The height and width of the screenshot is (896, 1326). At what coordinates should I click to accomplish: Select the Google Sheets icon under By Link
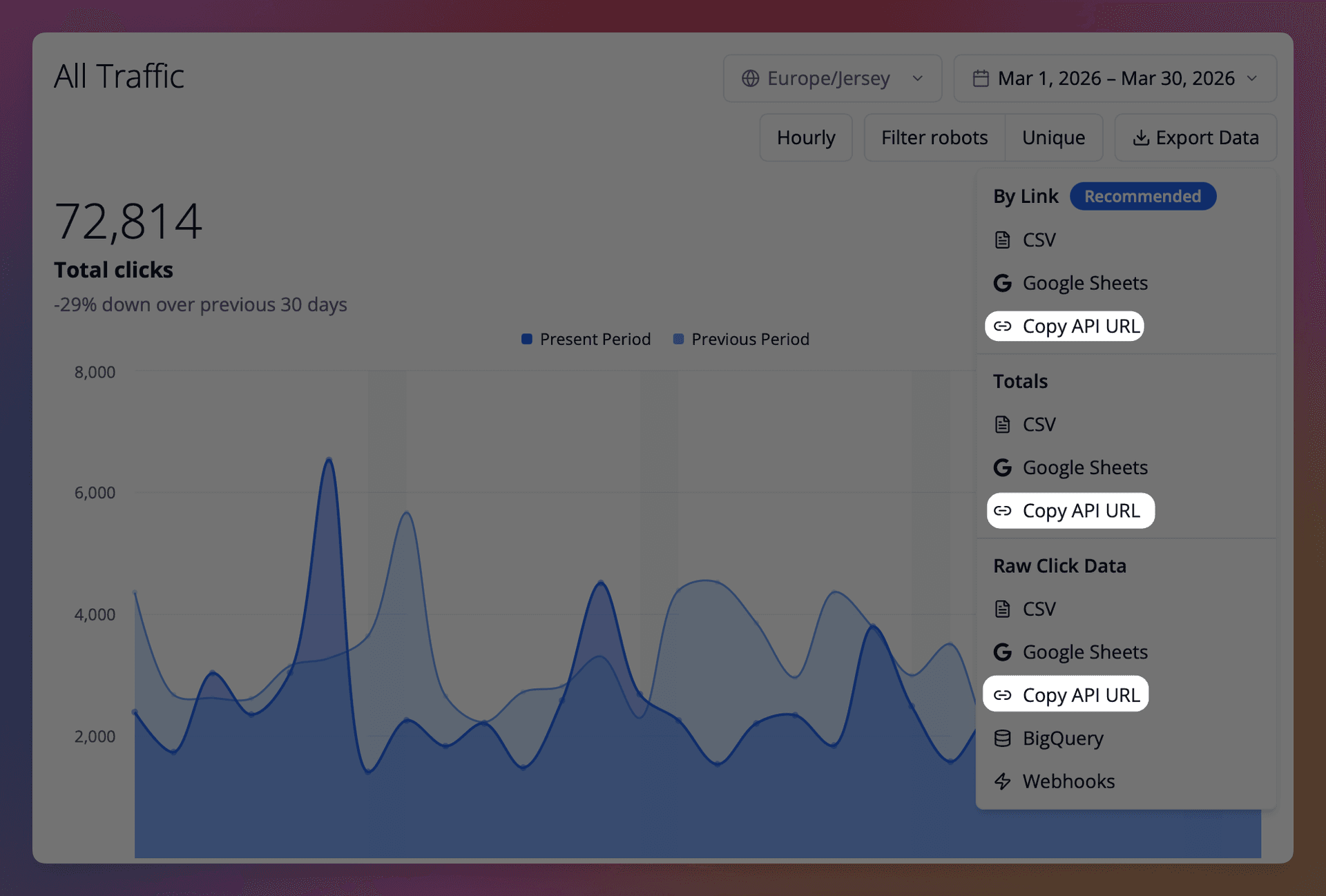[x=1003, y=283]
